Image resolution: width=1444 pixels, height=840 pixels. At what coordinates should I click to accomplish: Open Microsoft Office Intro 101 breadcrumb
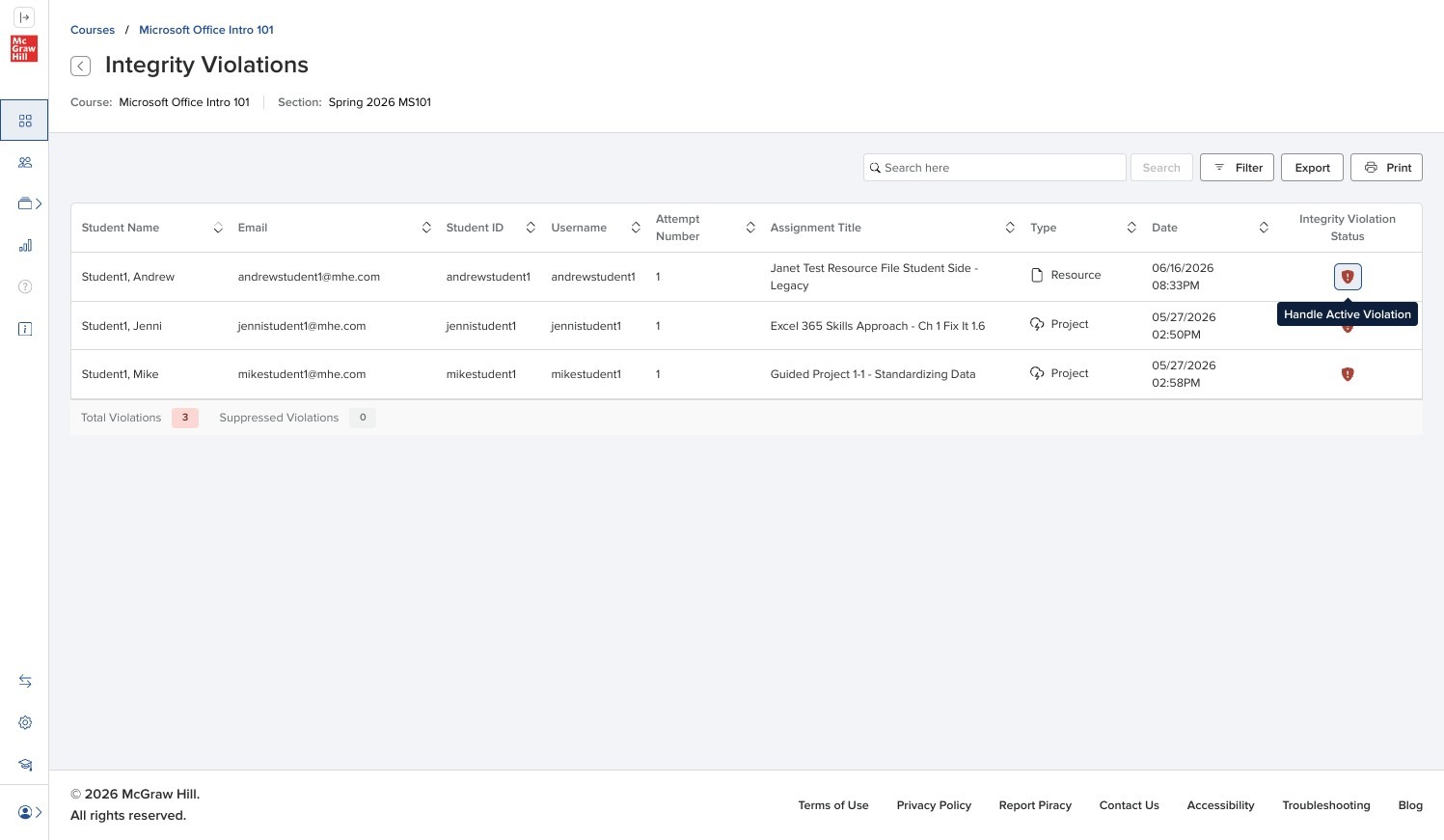206,30
